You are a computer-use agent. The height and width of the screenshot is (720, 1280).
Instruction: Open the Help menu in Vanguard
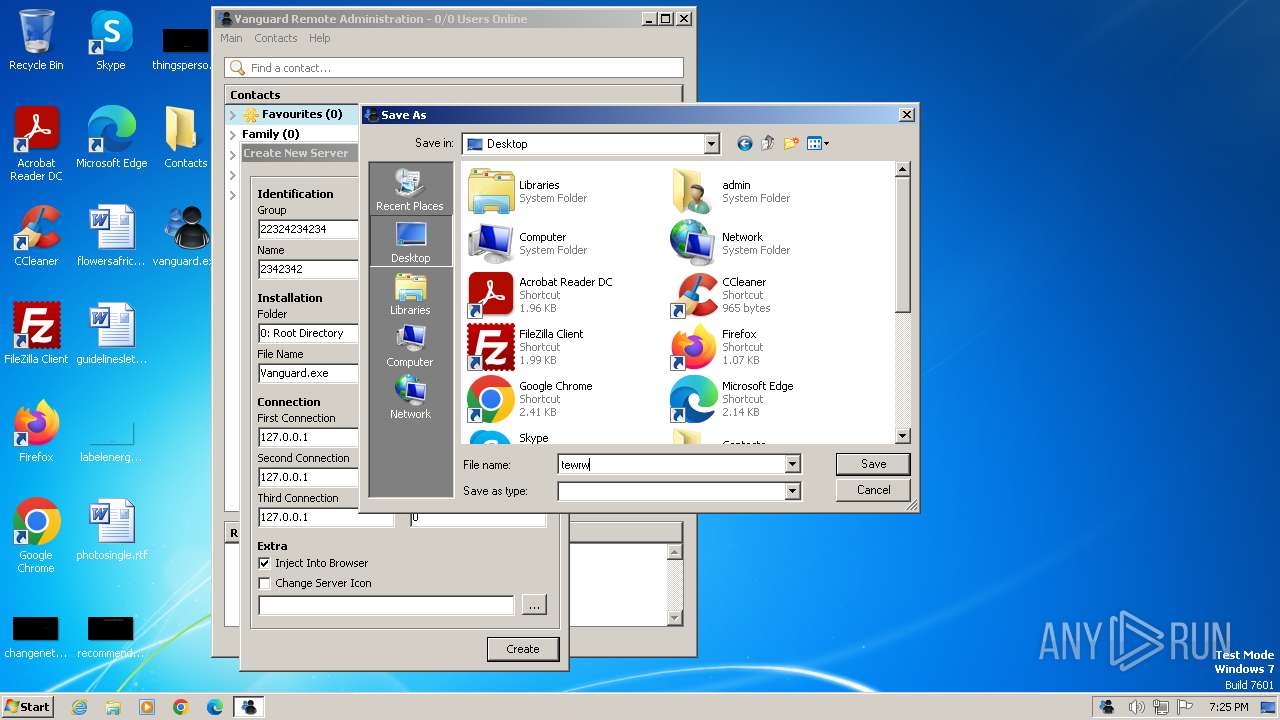(x=319, y=38)
